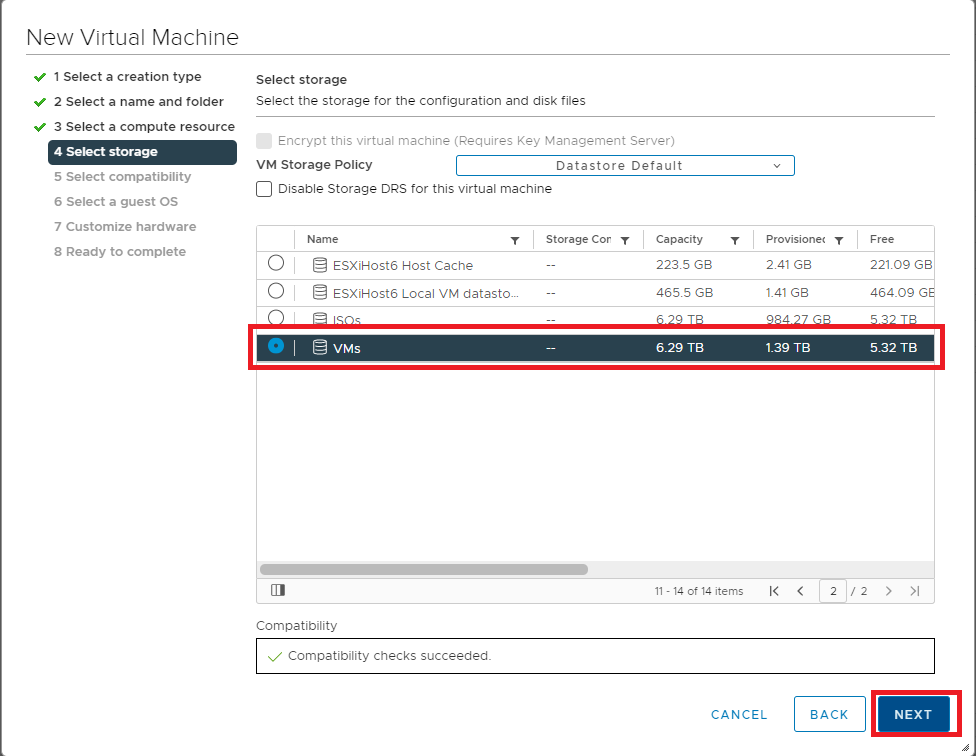Screen dimensions: 976x756
Task: Select the ESXiHost6 Host Cache radio button
Action: coord(276,264)
